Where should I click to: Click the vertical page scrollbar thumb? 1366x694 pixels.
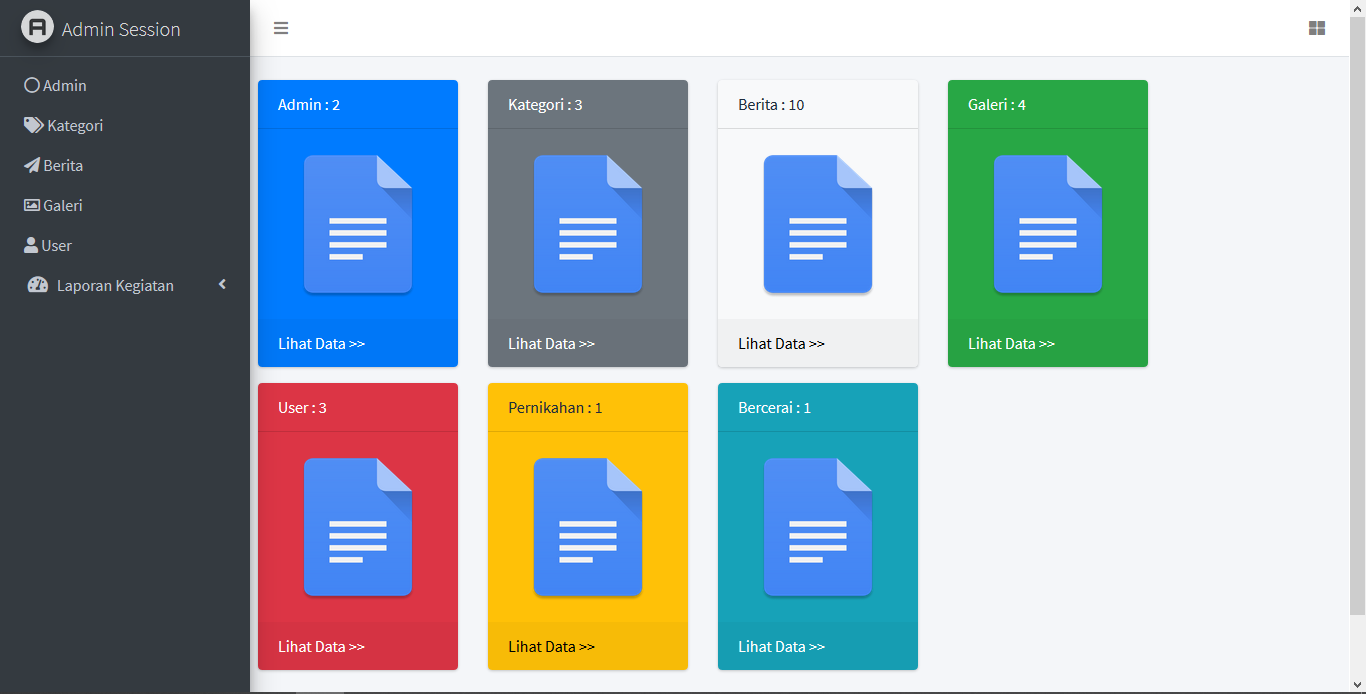(x=1357, y=315)
